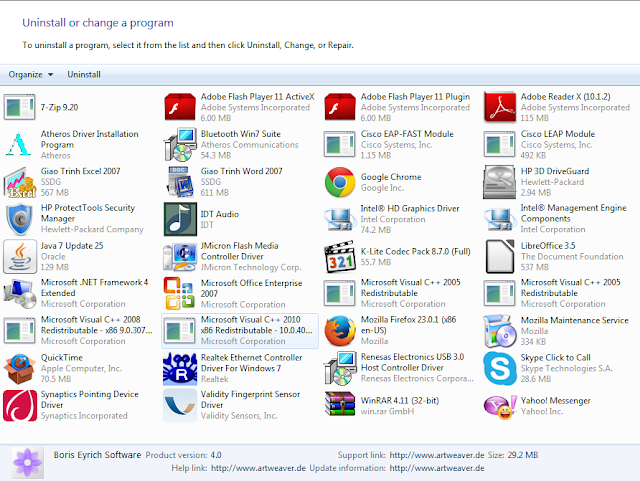Click the WinRAR 4.11 books icon
The height and width of the screenshot is (481, 640).
pyautogui.click(x=340, y=404)
